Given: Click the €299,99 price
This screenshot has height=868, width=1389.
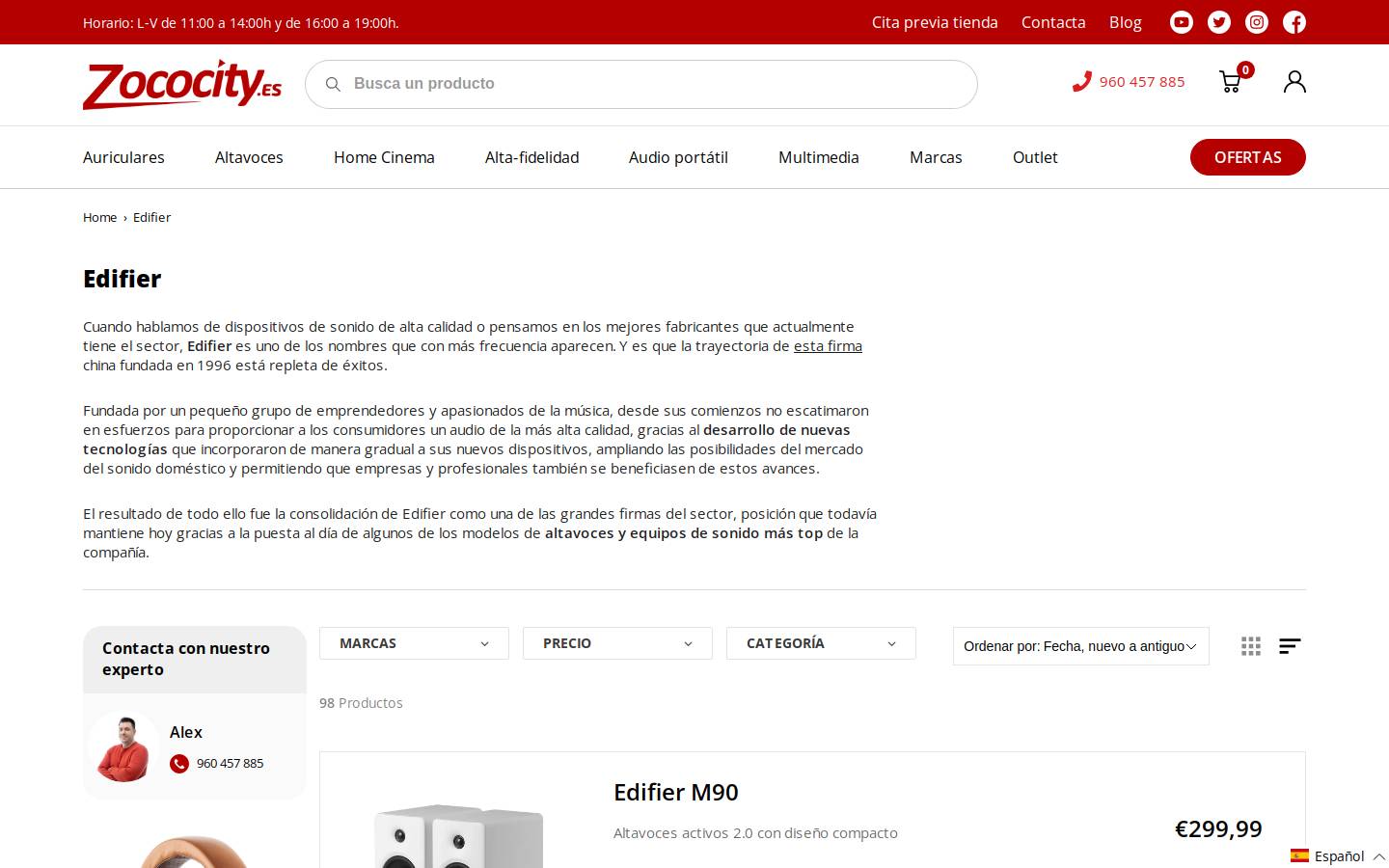Looking at the screenshot, I should point(1218,828).
